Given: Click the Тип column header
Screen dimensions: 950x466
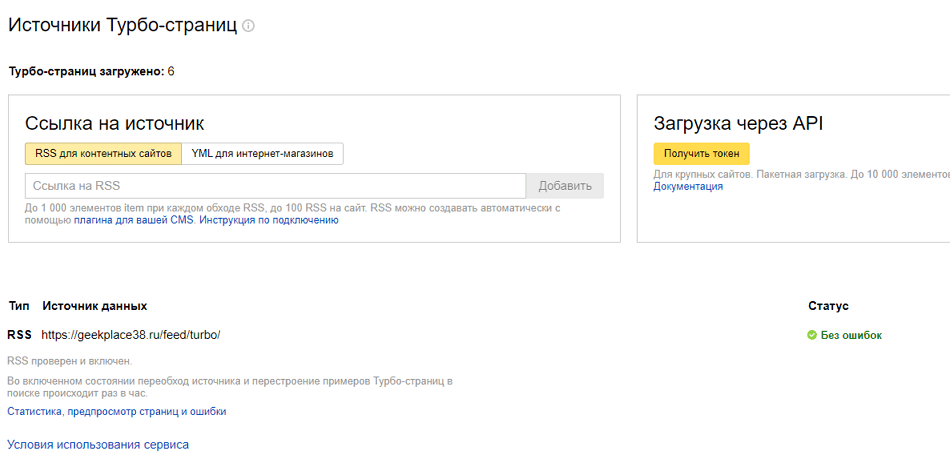Looking at the screenshot, I should pyautogui.click(x=19, y=306).
